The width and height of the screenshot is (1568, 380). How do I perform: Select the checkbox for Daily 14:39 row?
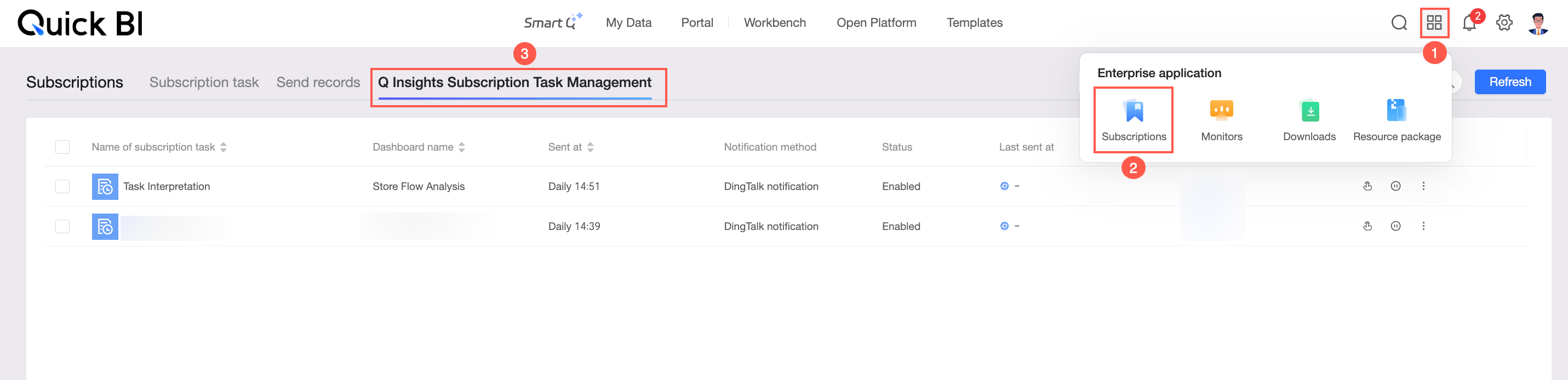tap(62, 226)
